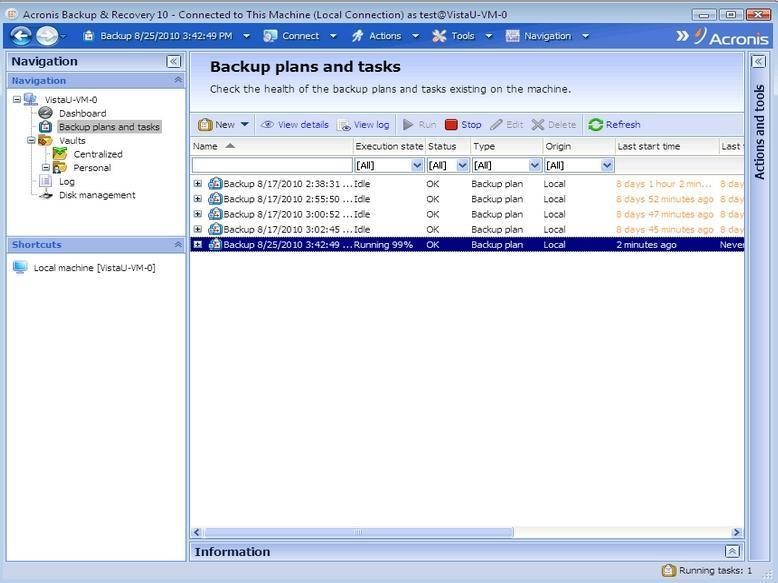Screen dimensions: 778x583
Task: Open Disk management
Action: click(x=97, y=195)
